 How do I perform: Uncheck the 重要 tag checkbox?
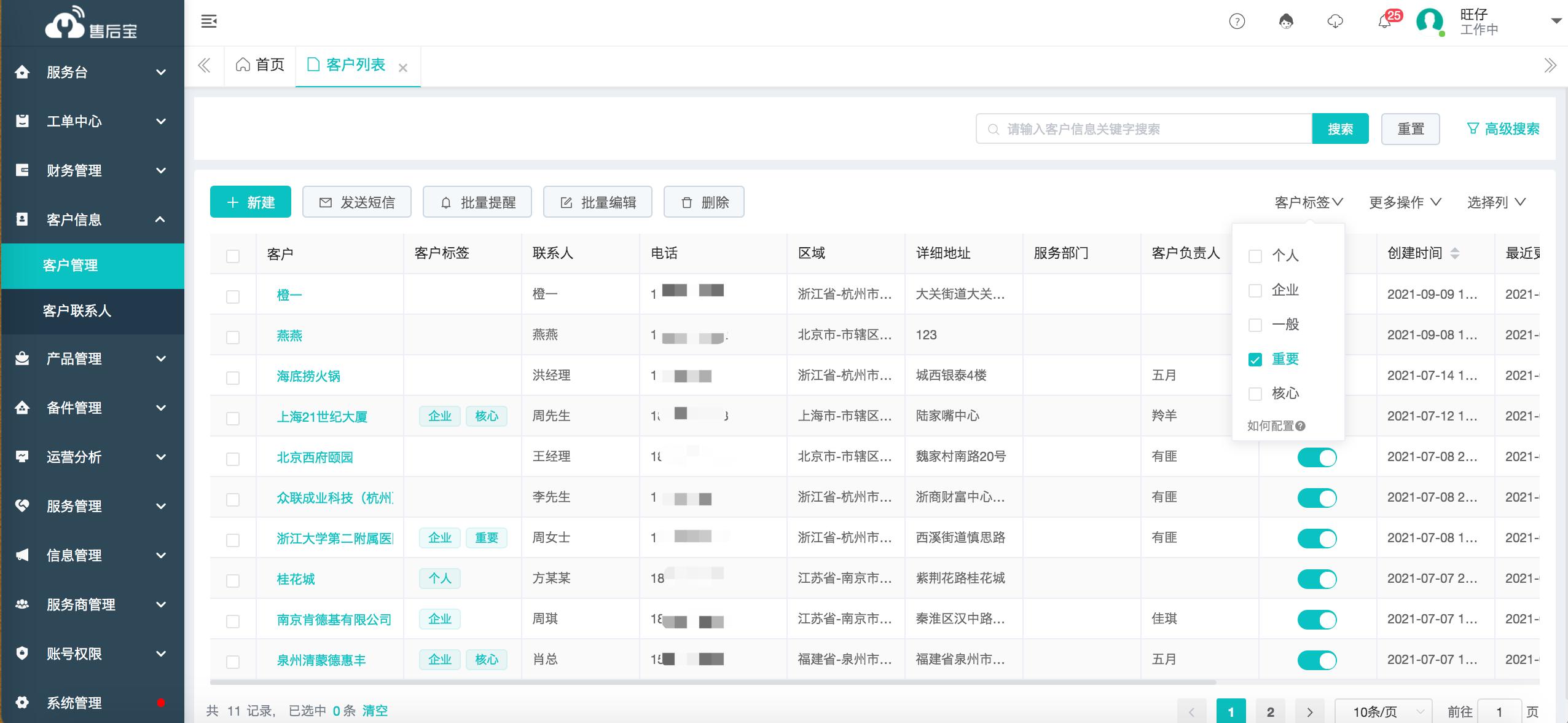pos(1255,360)
